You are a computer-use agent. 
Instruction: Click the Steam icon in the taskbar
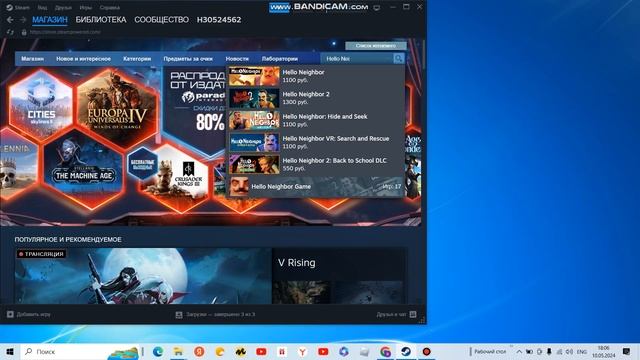[406, 351]
